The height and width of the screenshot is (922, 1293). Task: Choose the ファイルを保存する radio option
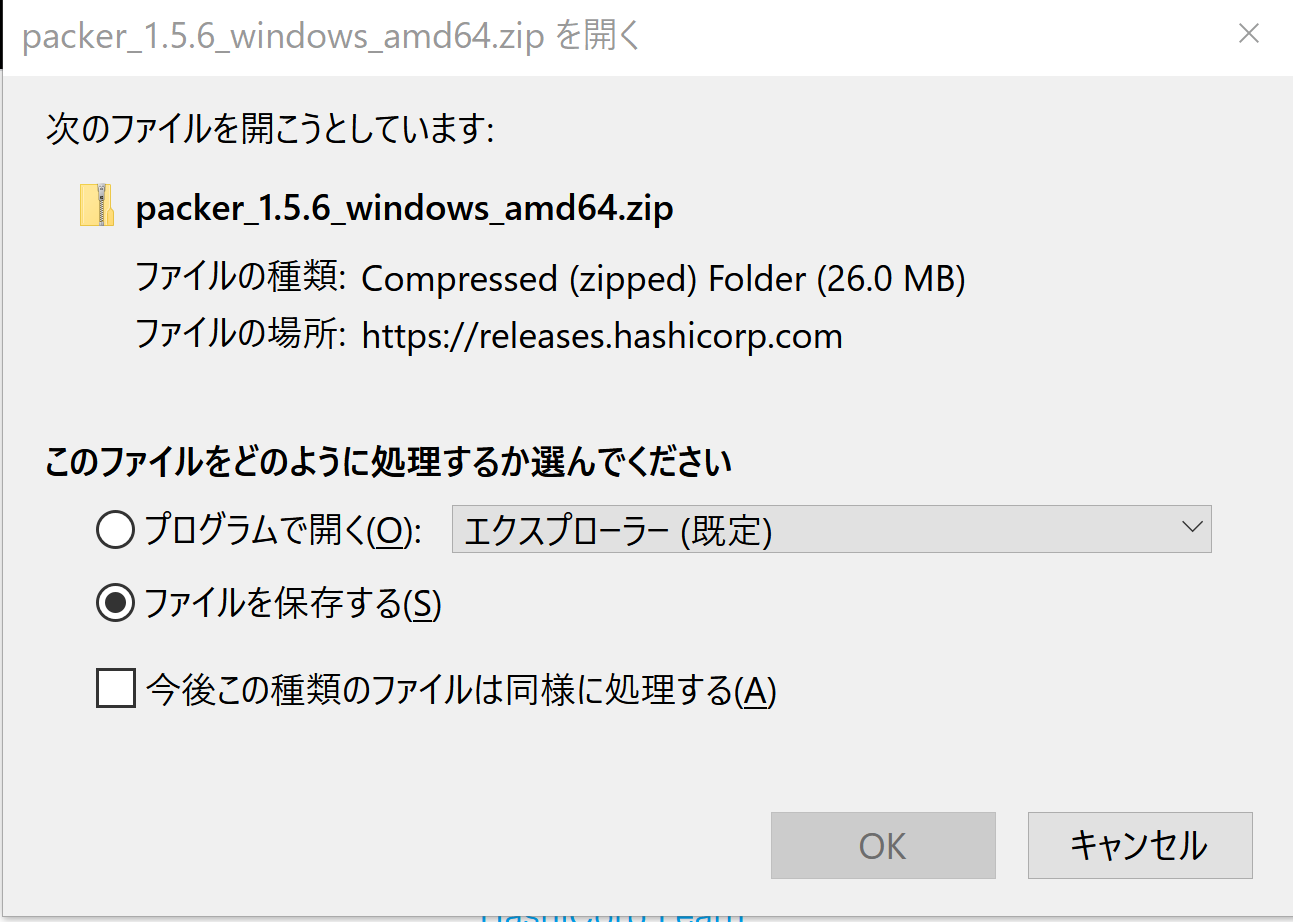point(115,602)
